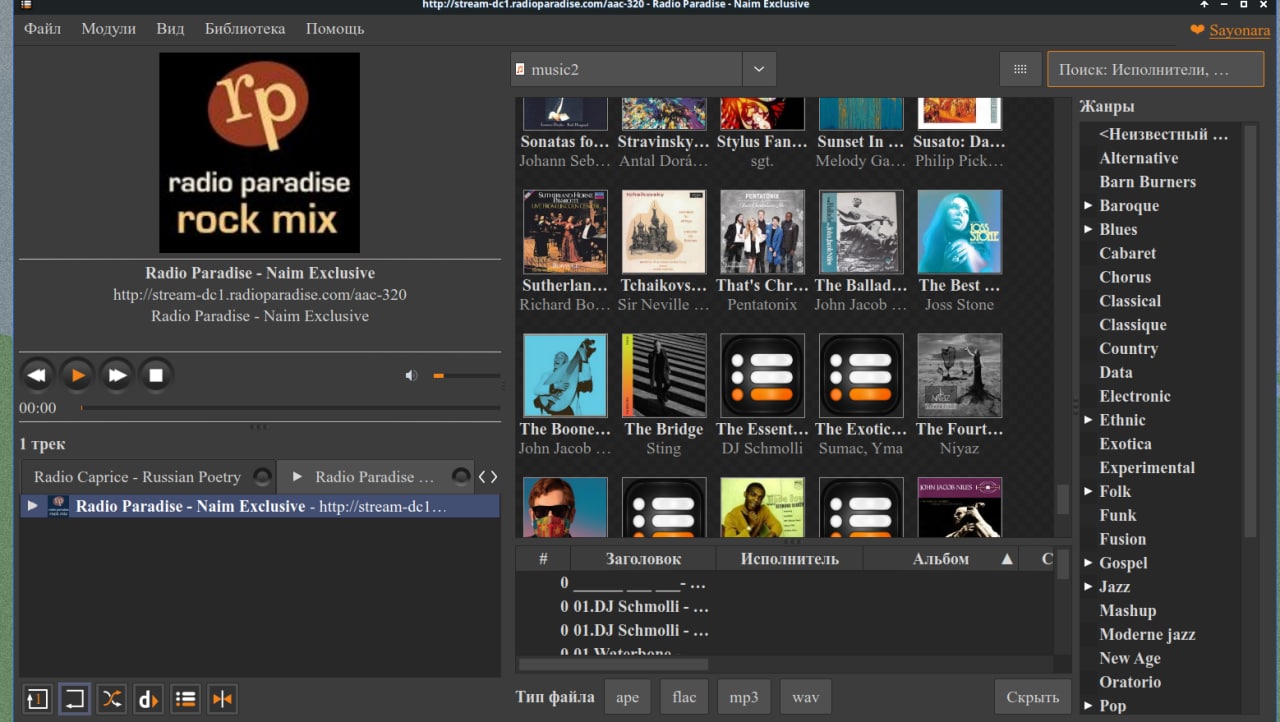Select the Classical genre

1130,301
